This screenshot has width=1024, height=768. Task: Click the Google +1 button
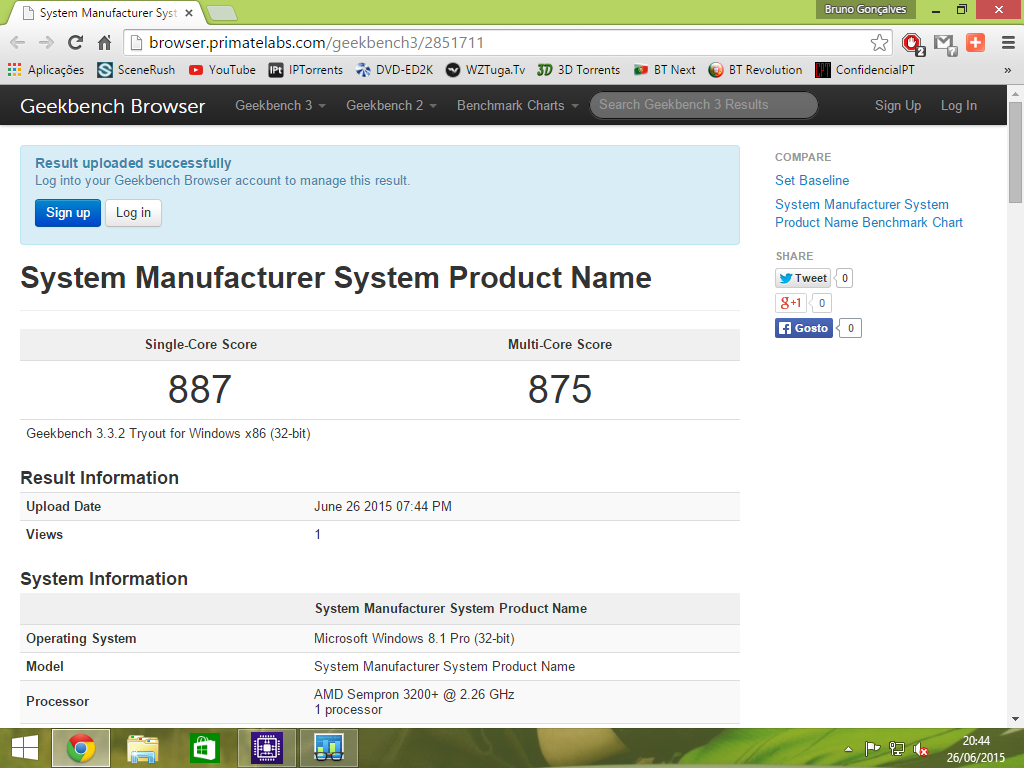coord(790,303)
